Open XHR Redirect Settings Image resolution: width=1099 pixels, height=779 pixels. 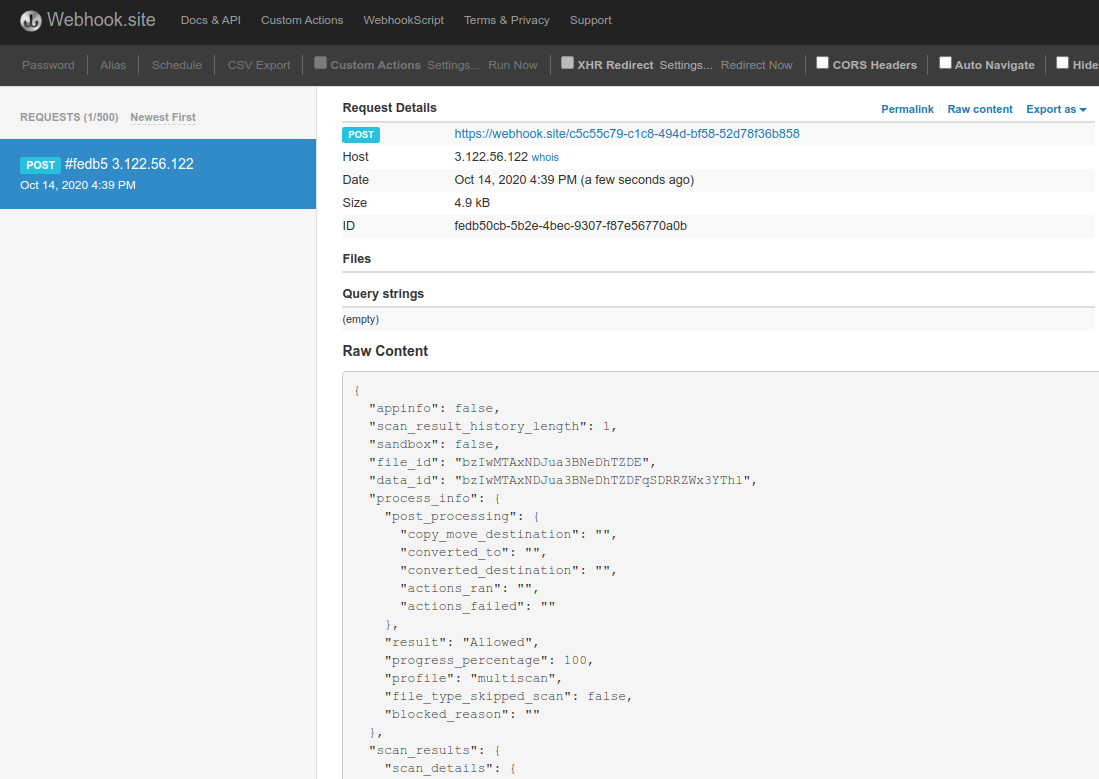[686, 65]
